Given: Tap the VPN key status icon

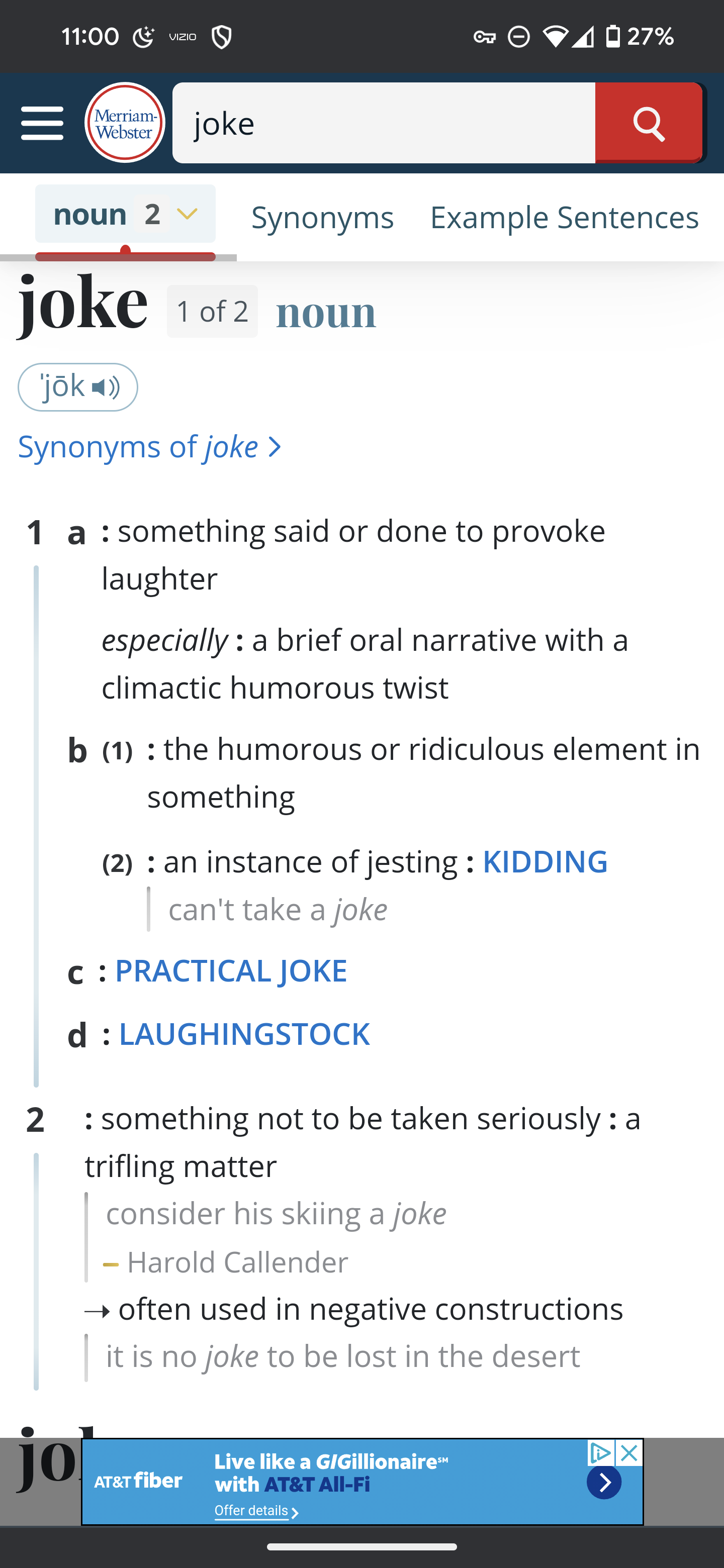Looking at the screenshot, I should pos(484,37).
